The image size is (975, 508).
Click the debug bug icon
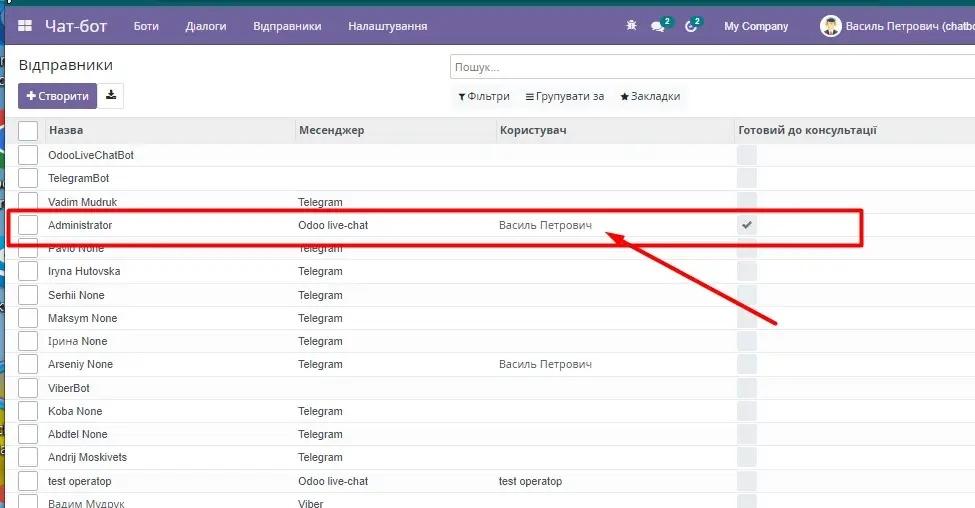(631, 26)
